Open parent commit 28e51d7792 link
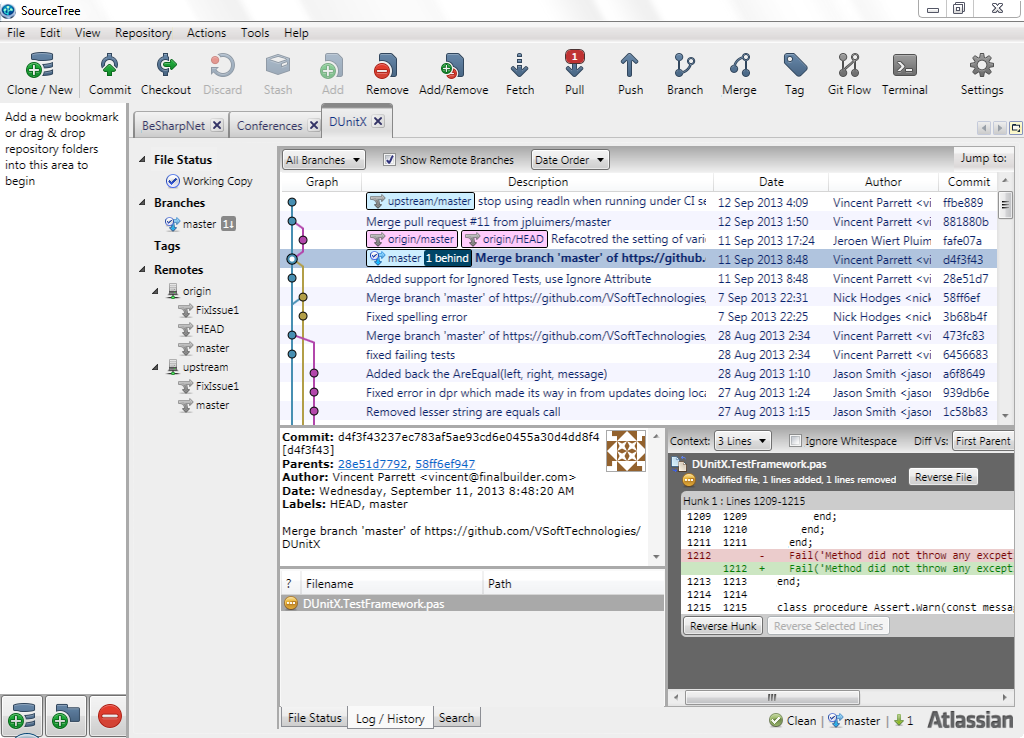 (x=372, y=464)
